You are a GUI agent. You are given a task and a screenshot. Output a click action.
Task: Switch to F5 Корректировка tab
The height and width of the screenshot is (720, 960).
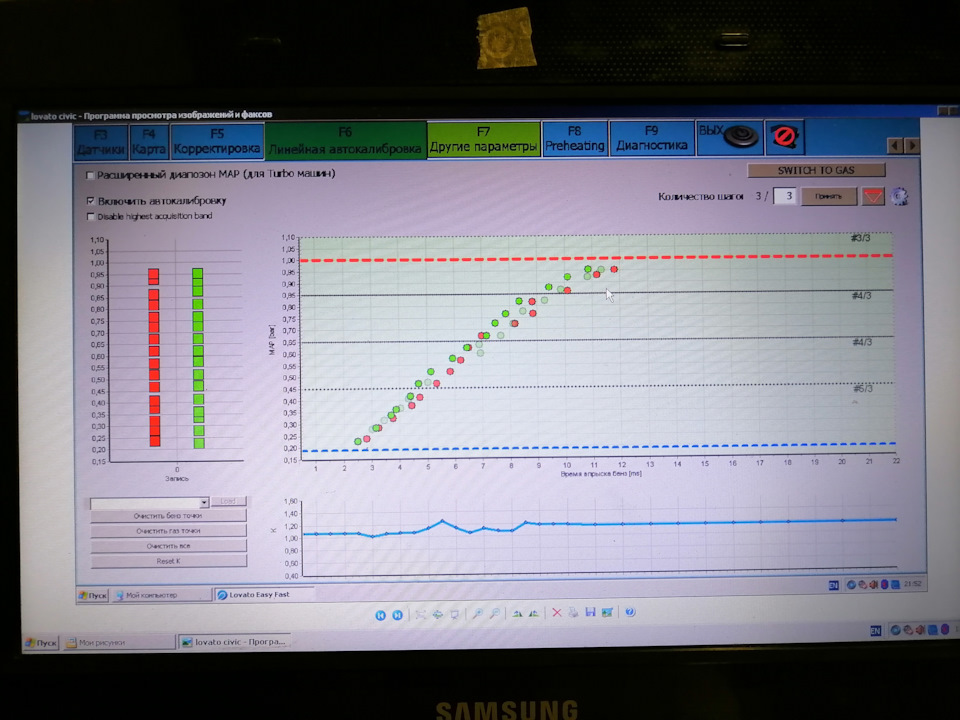point(217,141)
